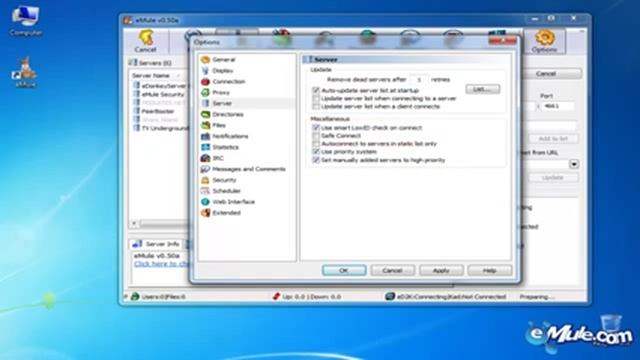This screenshot has width=640, height=360.
Task: Toggle Use smart LowID check on connect
Action: [x=316, y=128]
